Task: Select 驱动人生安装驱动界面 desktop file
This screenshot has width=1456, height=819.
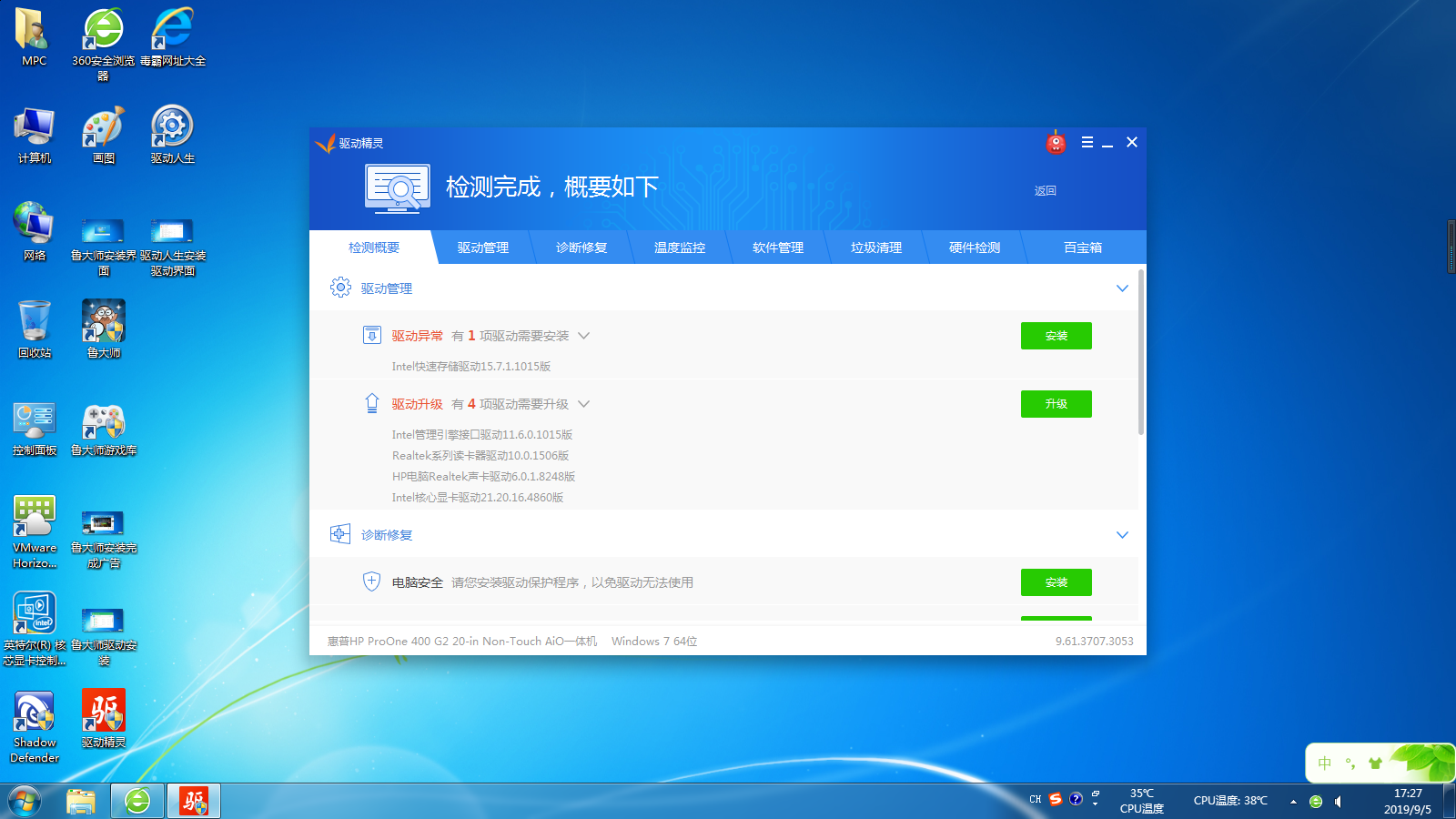Action: (172, 246)
